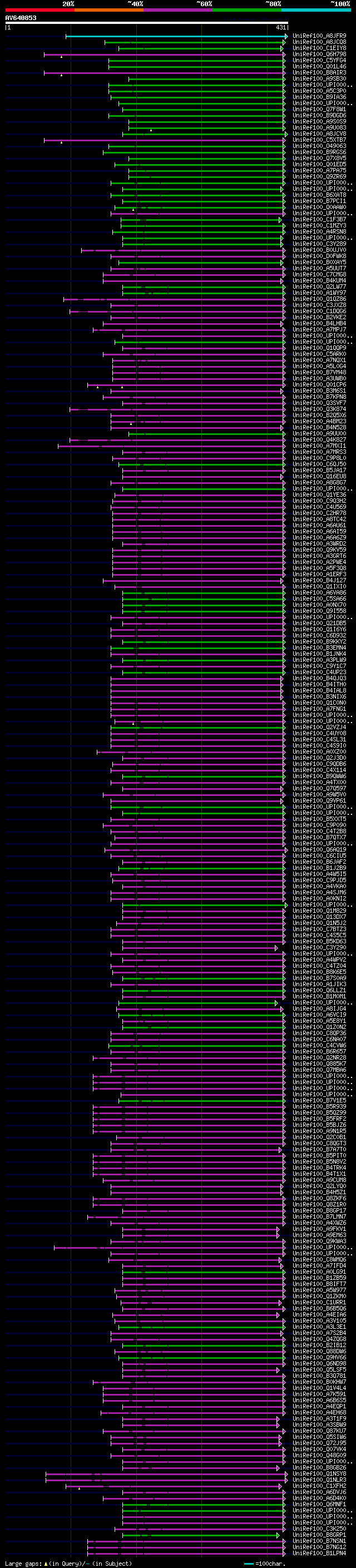Select the purple ~60% identity legend segment
356x1568 pixels.
(x=179, y=10)
